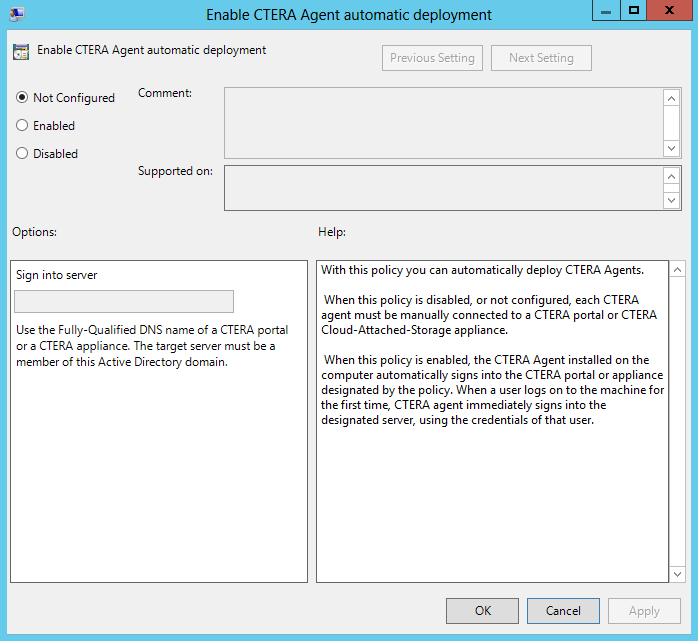Click the policy icon beside the setting title
The image size is (698, 641).
(21, 51)
